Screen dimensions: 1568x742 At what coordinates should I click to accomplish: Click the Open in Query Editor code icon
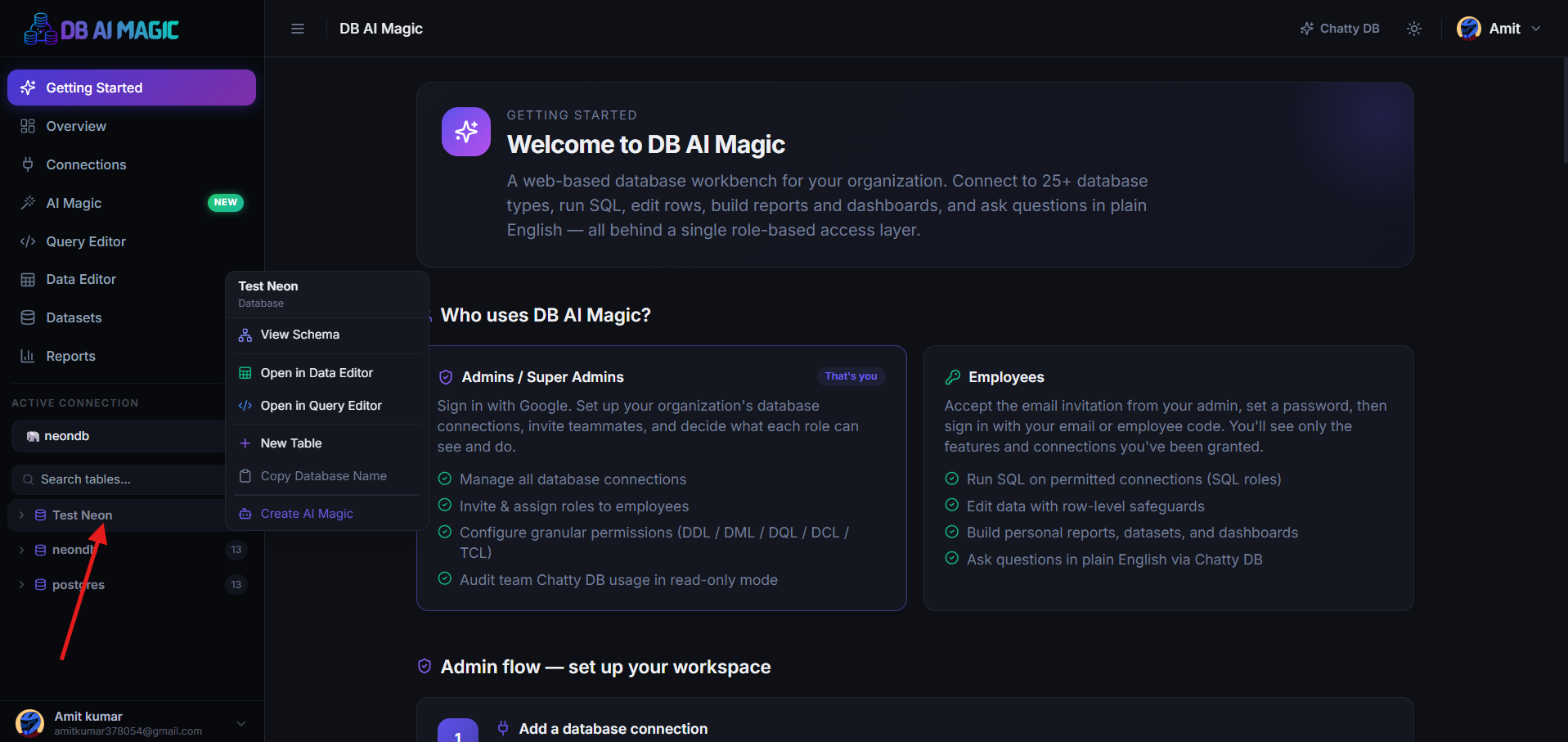pos(245,406)
